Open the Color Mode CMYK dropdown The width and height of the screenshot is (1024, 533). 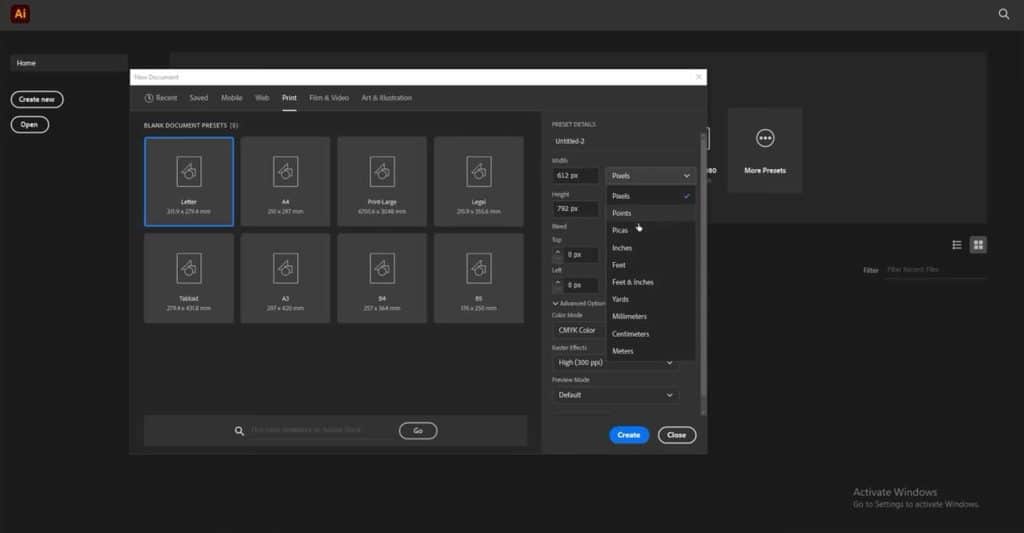(579, 331)
